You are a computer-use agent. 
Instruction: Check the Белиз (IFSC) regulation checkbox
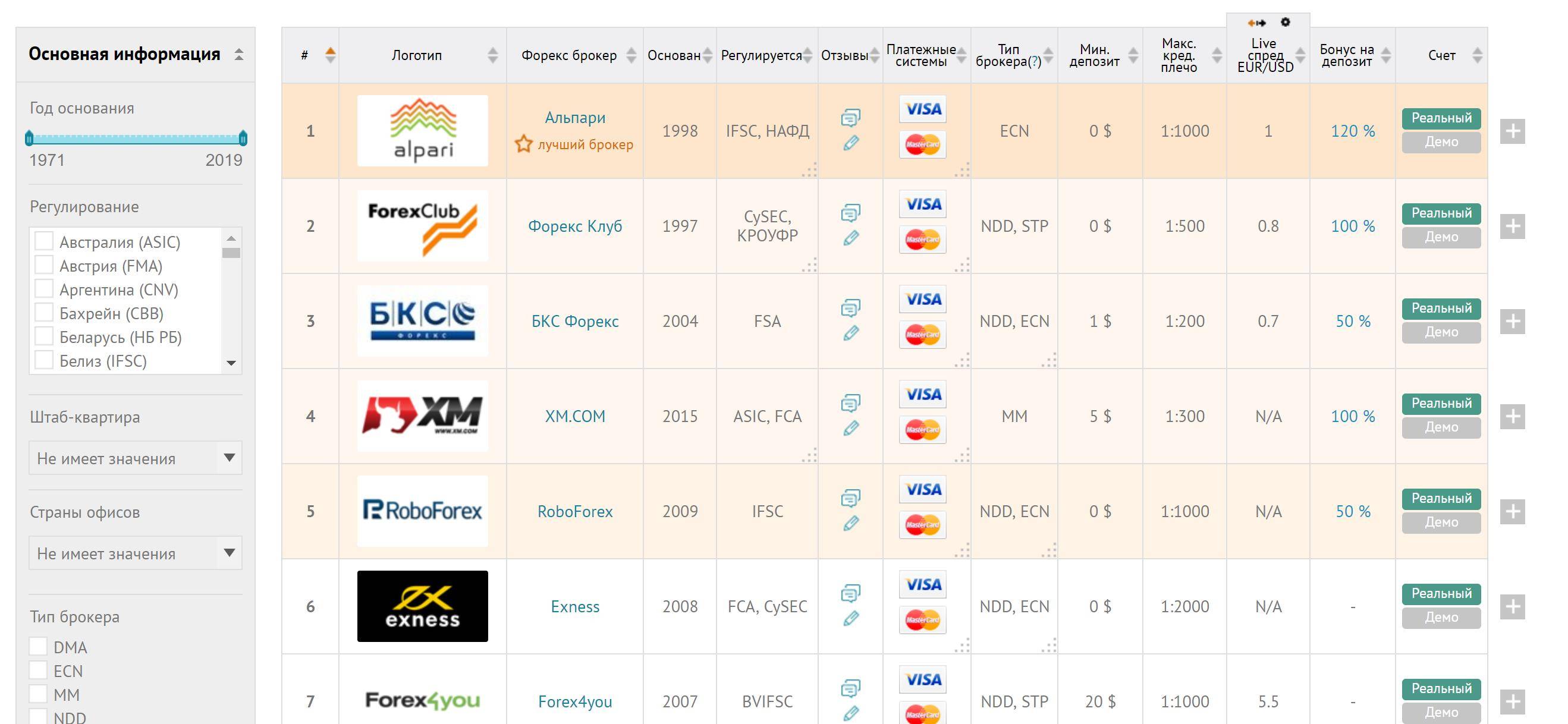coord(44,360)
